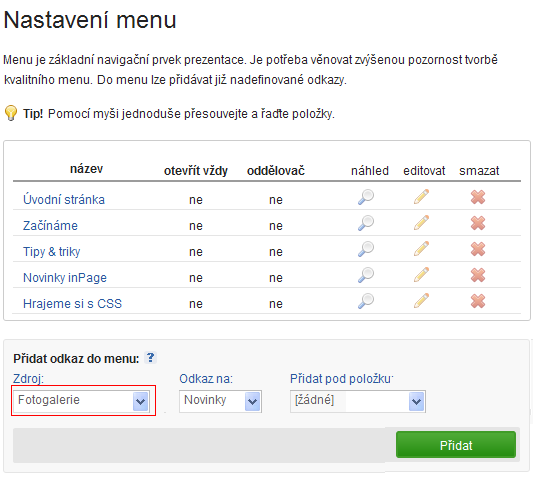This screenshot has height=477, width=533.
Task: Show preview magnifier for Začínáme
Action: tap(366, 223)
